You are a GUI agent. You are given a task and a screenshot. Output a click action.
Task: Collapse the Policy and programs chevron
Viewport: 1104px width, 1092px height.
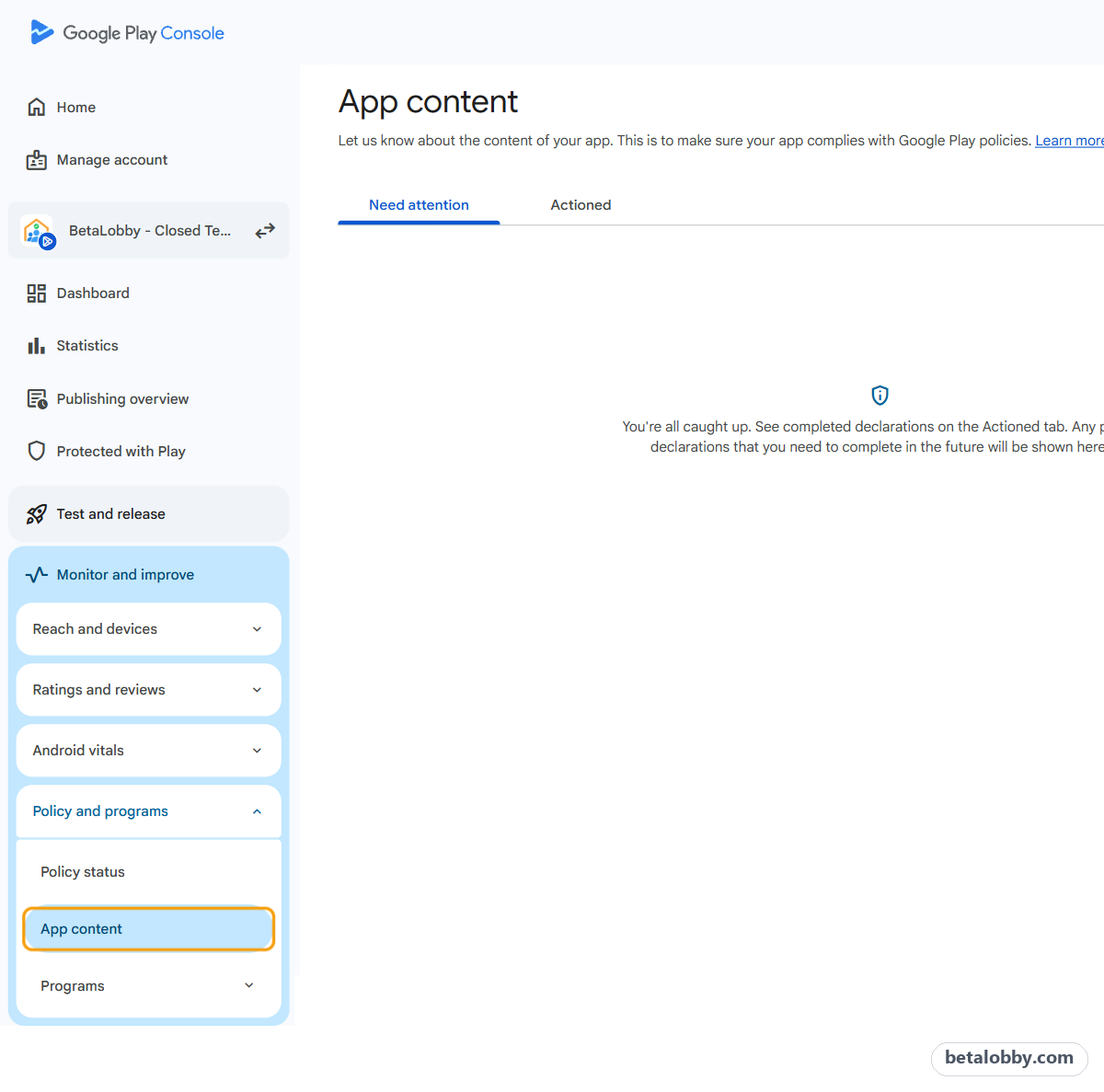257,811
